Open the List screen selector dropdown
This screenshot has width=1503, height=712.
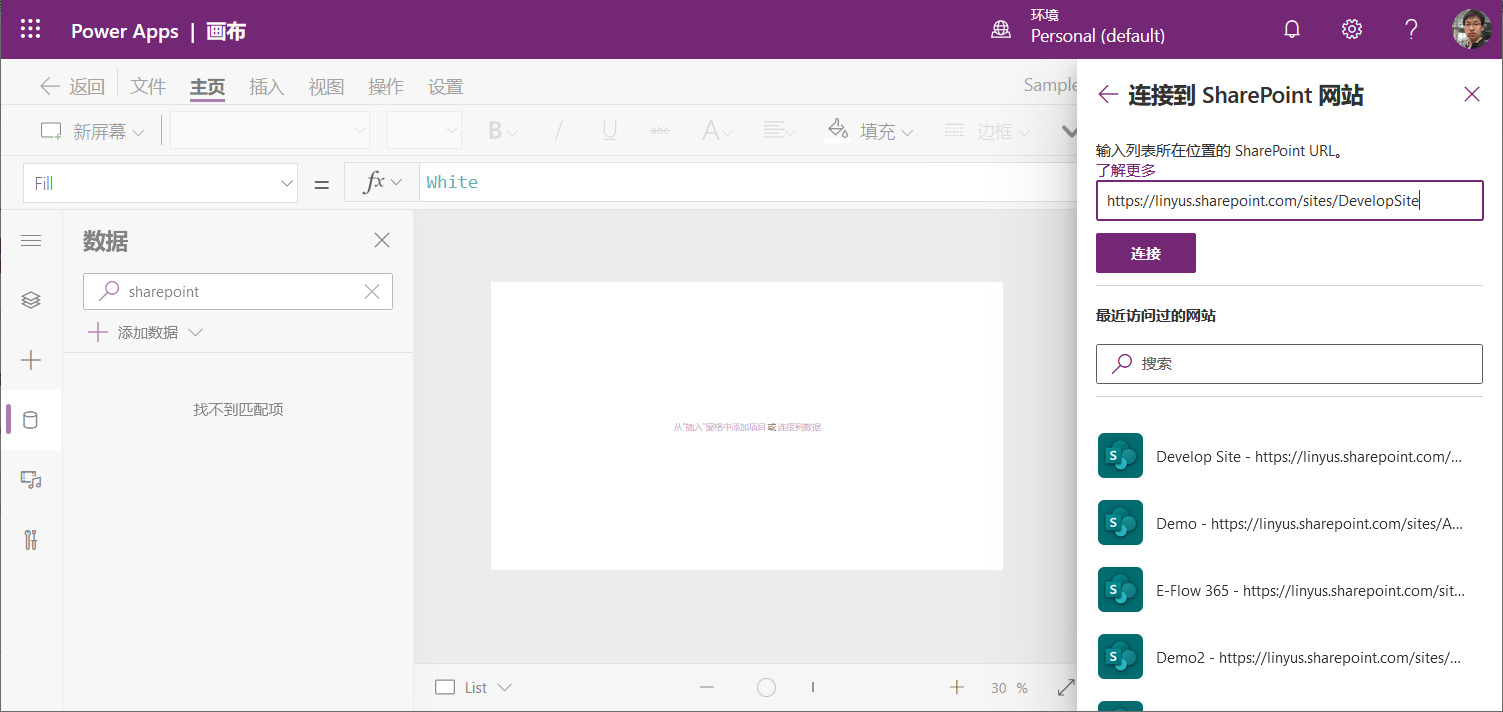point(474,687)
